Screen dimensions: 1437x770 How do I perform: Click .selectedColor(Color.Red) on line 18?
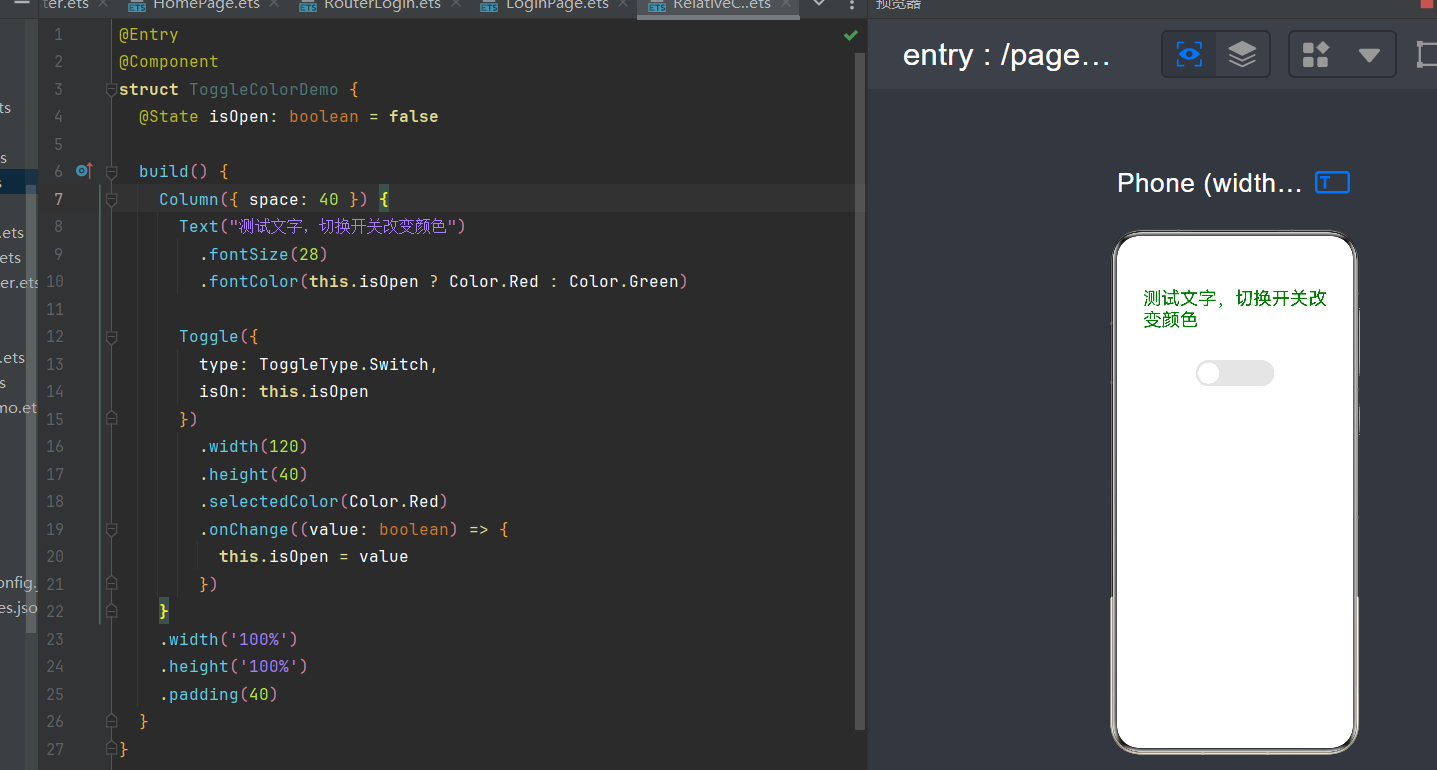(x=323, y=501)
